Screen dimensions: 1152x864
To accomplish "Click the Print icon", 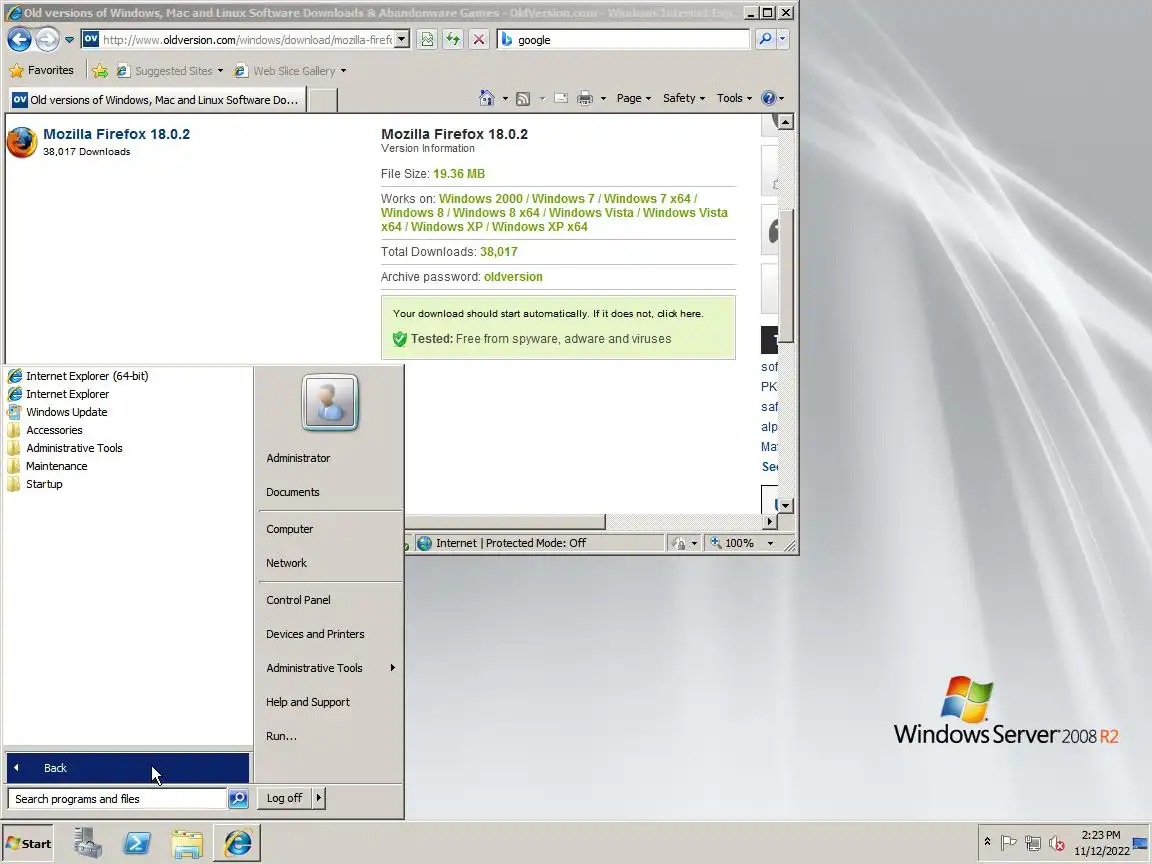I will click(x=585, y=98).
